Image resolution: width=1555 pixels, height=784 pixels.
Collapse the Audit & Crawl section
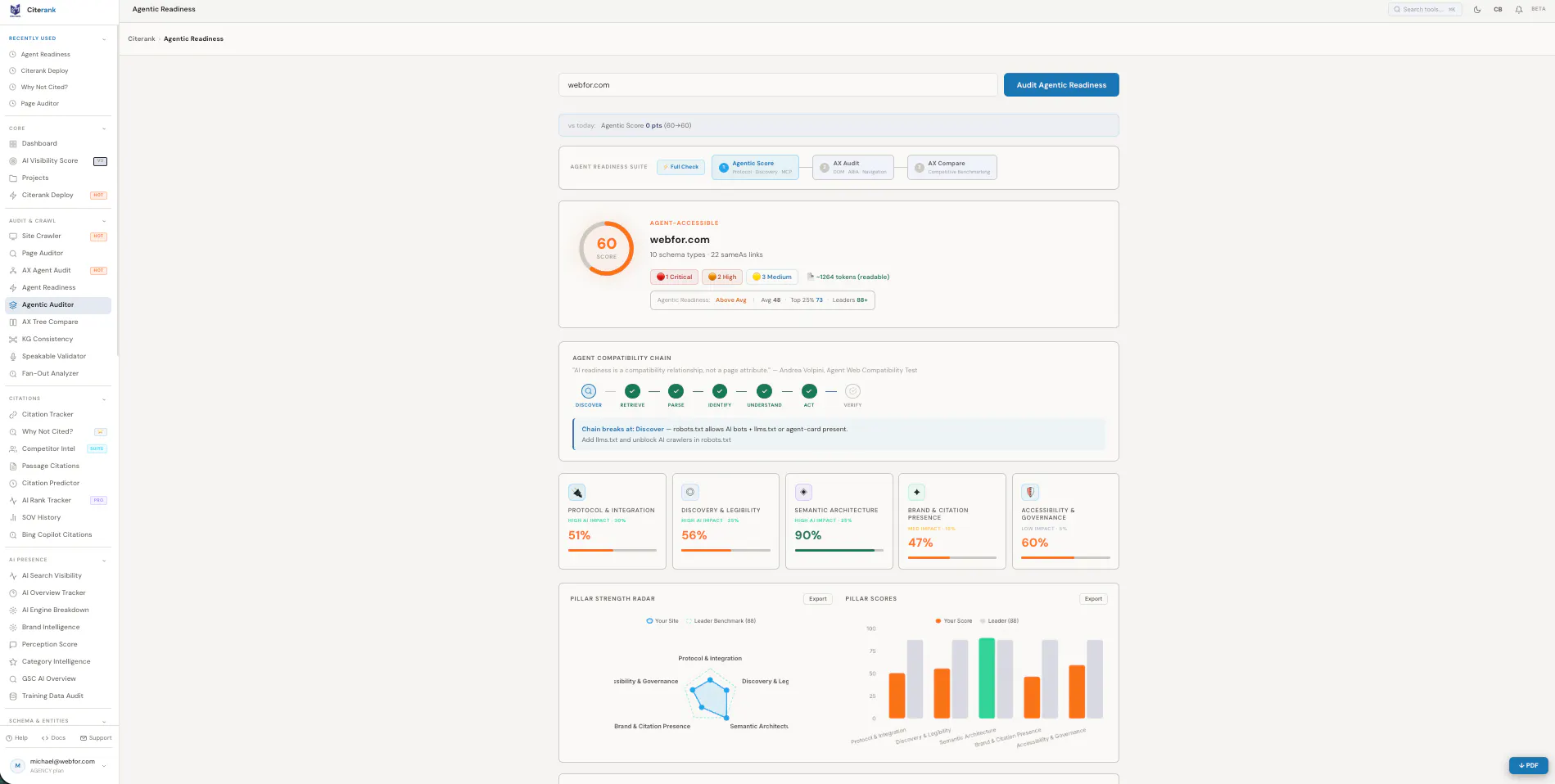coord(104,222)
